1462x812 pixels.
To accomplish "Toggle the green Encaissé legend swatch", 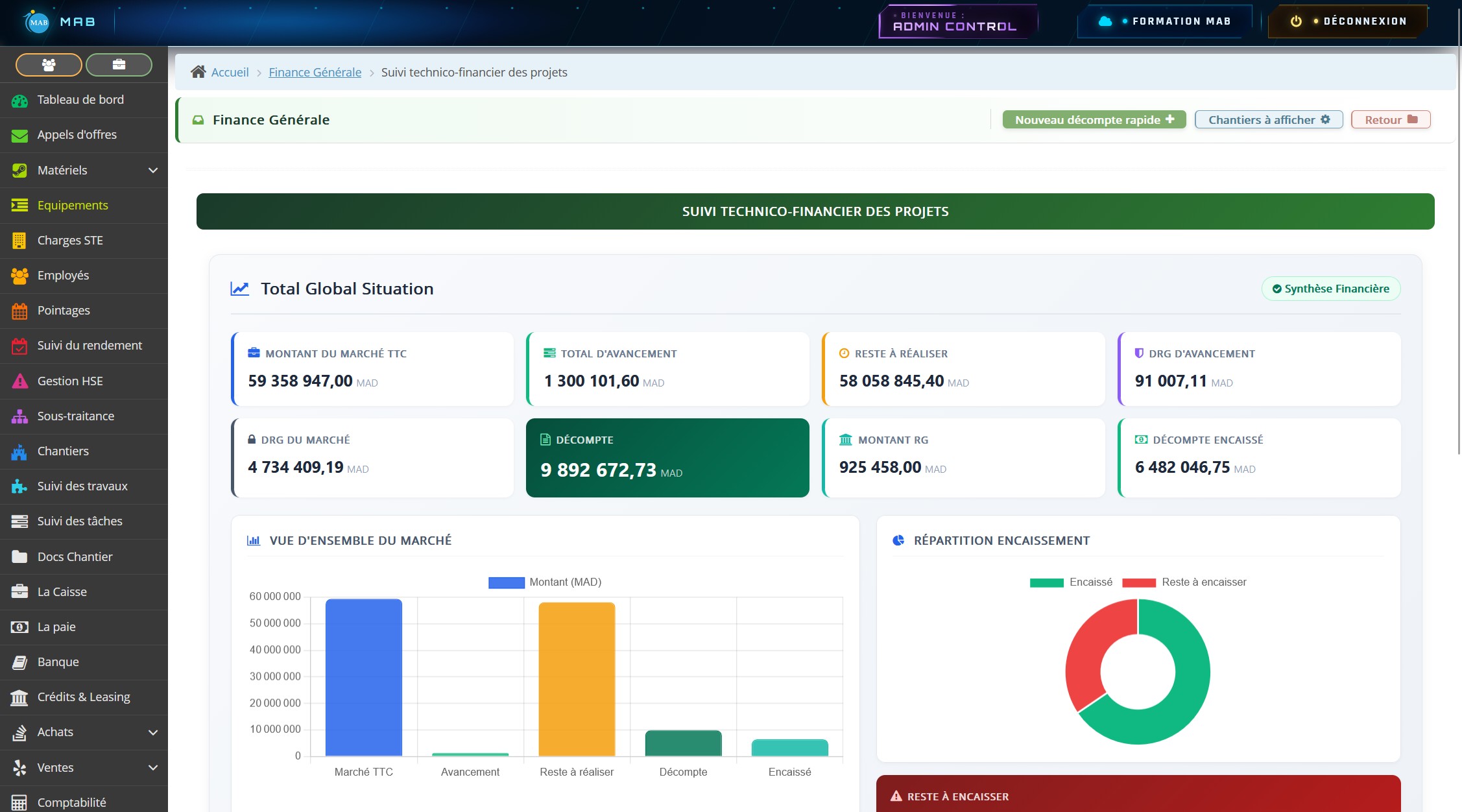I will click(x=1046, y=582).
